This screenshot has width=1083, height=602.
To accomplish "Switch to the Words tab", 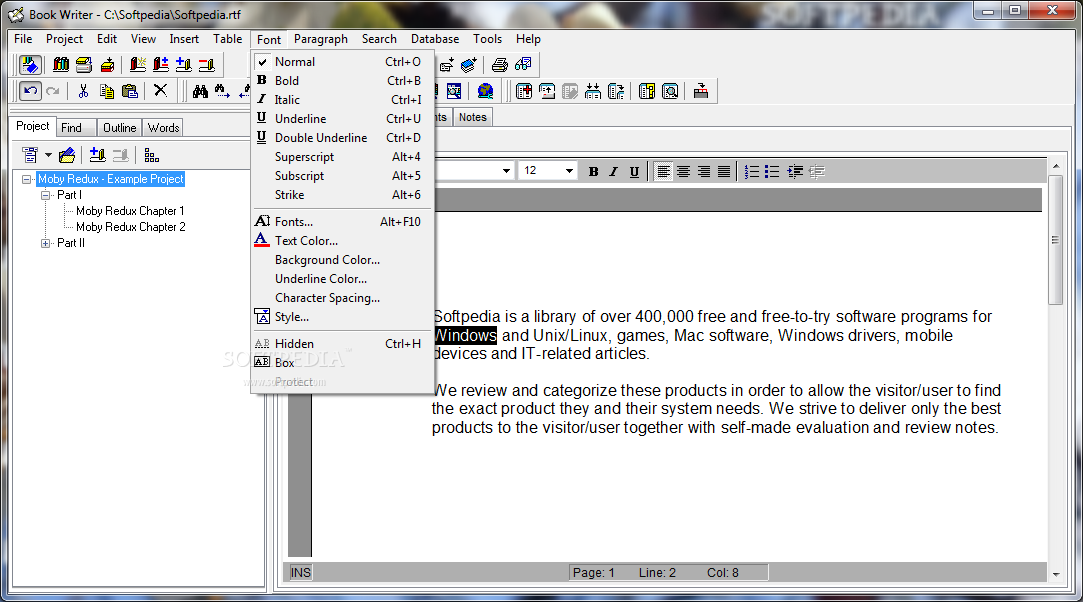I will coord(164,128).
